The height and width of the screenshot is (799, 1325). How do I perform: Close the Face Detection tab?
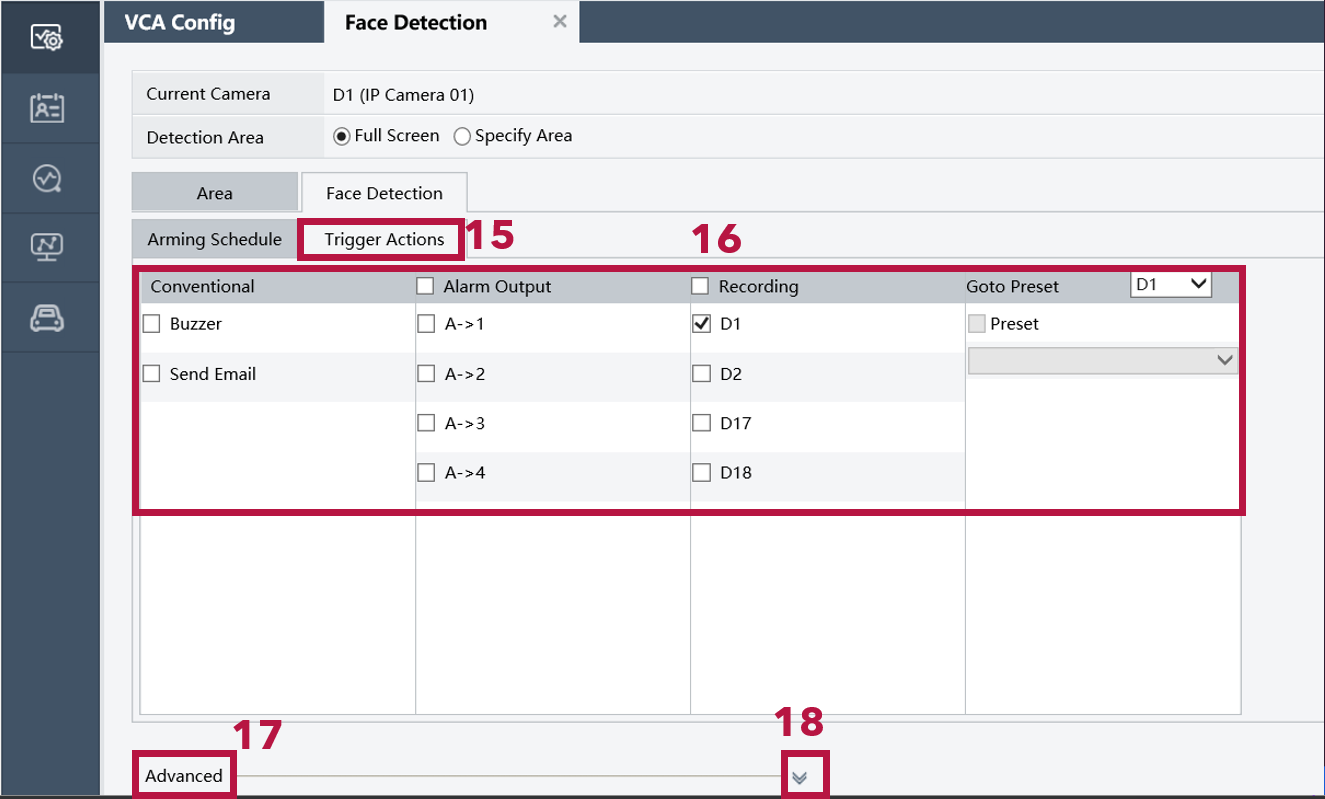pyautogui.click(x=560, y=22)
